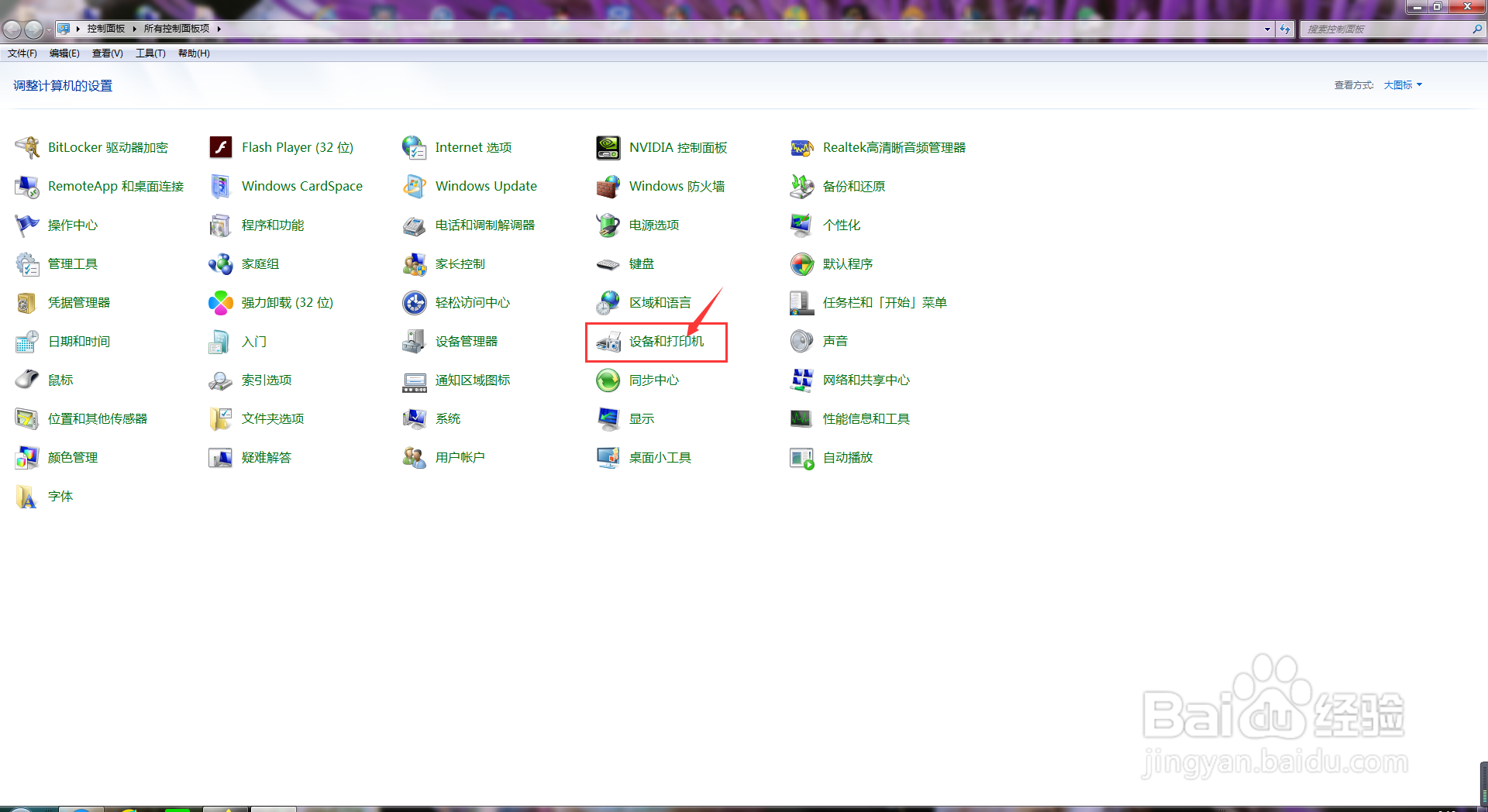Screen dimensions: 1488x812
Task: Open Realtek高清晰音频管理器
Action: coord(893,147)
